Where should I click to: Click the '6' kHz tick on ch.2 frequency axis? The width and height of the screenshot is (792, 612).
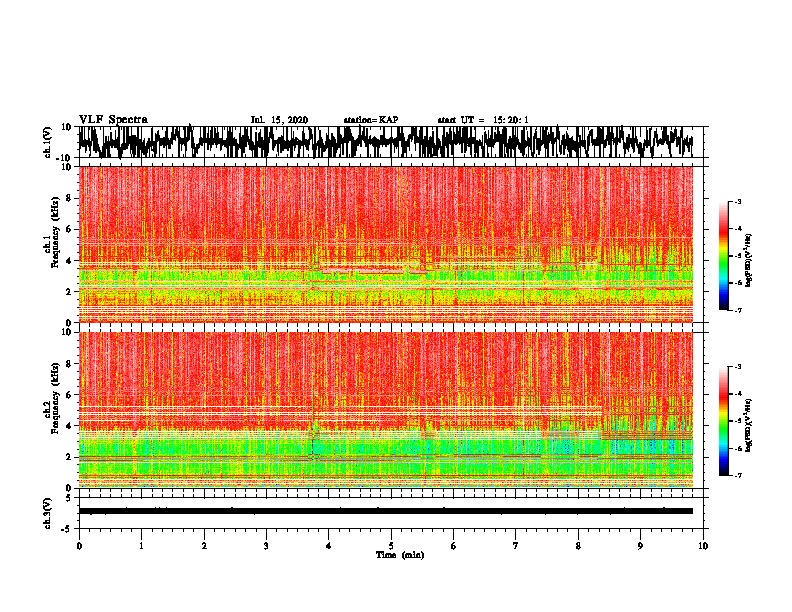pyautogui.click(x=70, y=394)
